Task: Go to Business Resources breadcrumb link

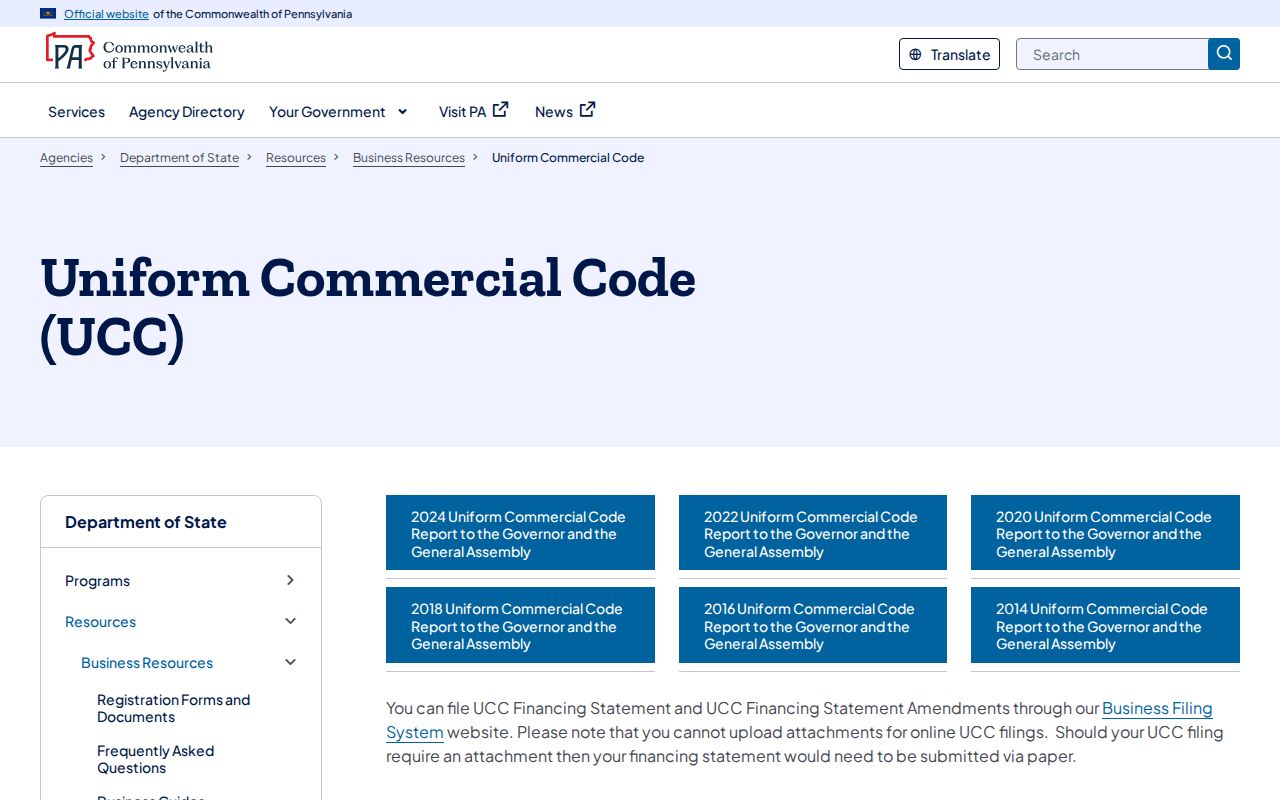Action: click(409, 158)
